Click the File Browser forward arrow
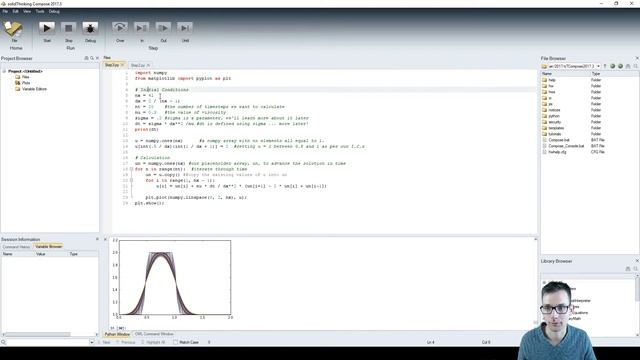 [620, 66]
